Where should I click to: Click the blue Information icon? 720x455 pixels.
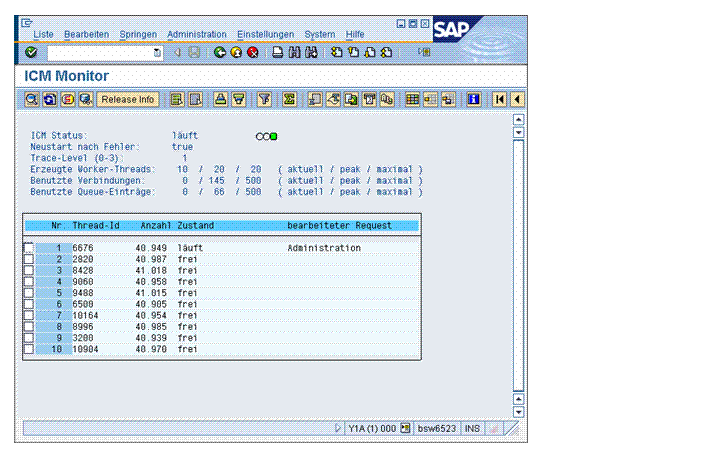[x=473, y=99]
